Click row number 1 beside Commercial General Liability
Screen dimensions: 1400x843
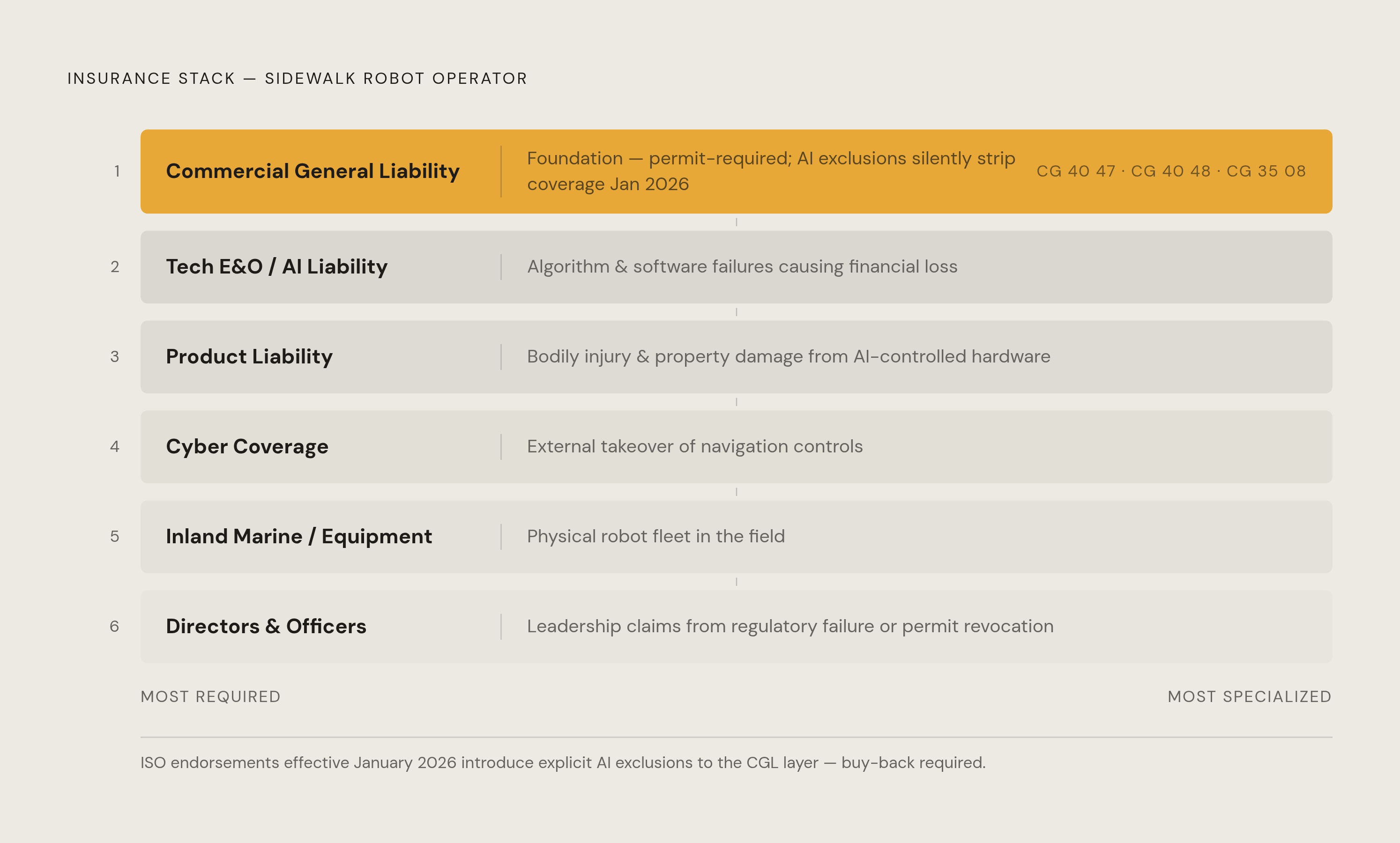[x=117, y=171]
